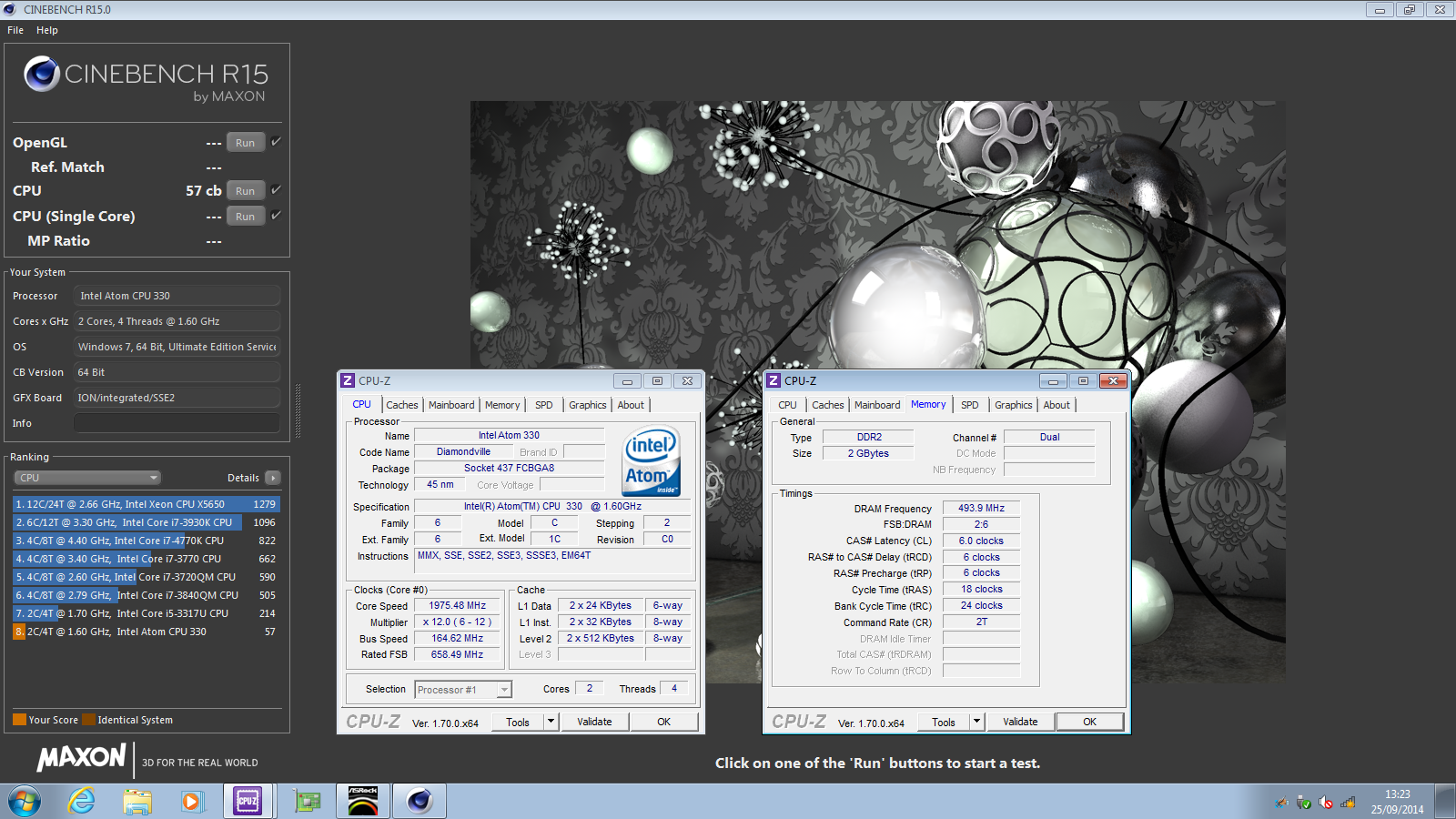
Task: Switch to CPU-Z taskbar icon
Action: [x=248, y=801]
